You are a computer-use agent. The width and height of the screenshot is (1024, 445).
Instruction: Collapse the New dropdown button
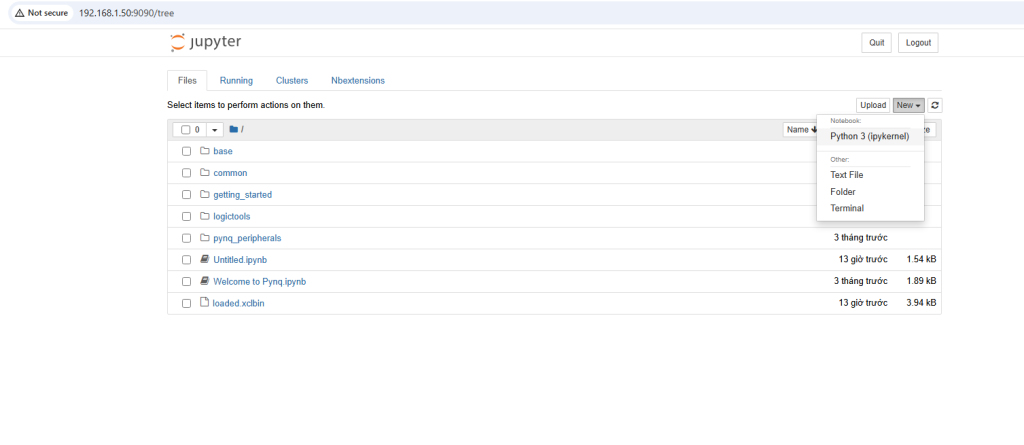coord(908,105)
